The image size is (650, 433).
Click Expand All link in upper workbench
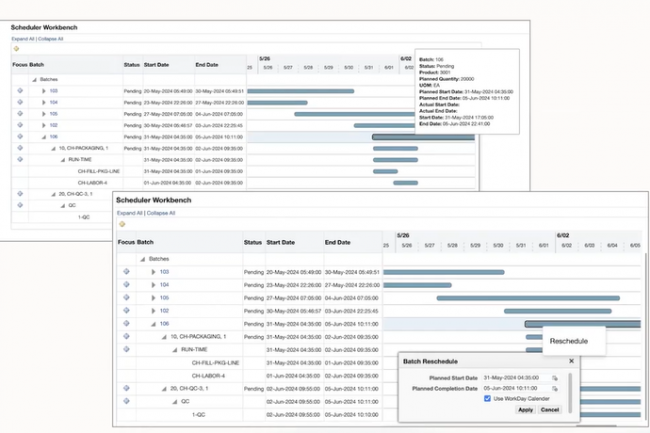point(23,38)
